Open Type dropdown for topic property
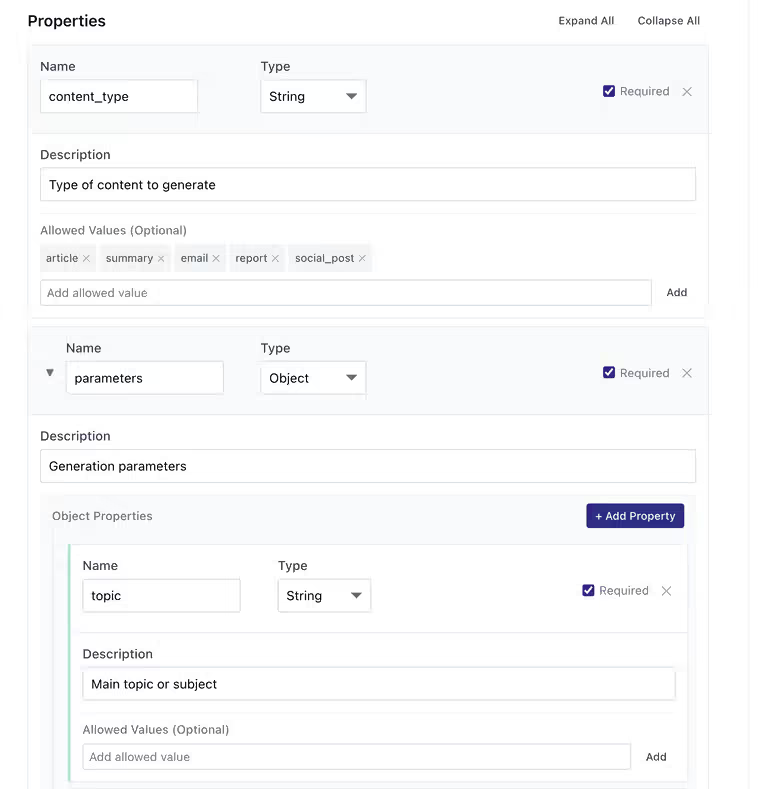The height and width of the screenshot is (789, 760). pos(324,596)
